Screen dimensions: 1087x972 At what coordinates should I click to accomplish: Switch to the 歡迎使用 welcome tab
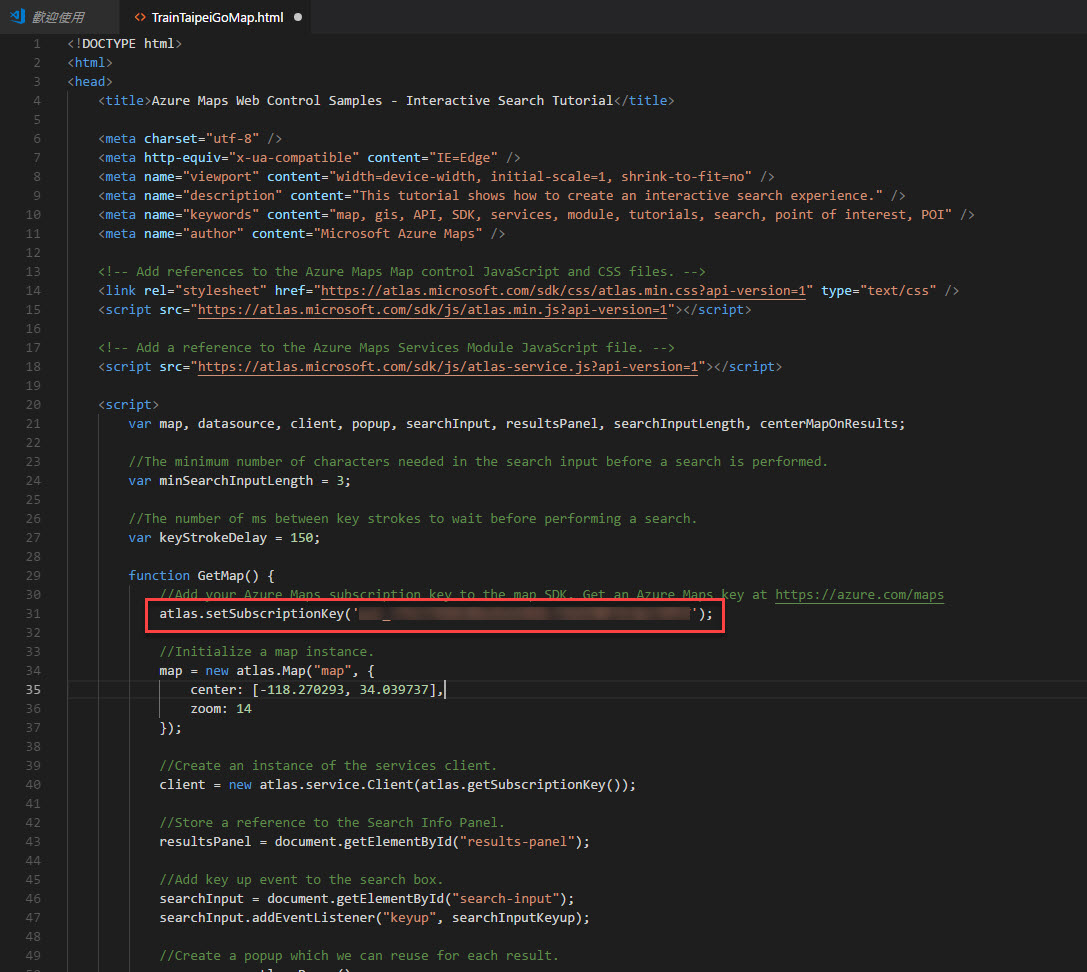59,17
